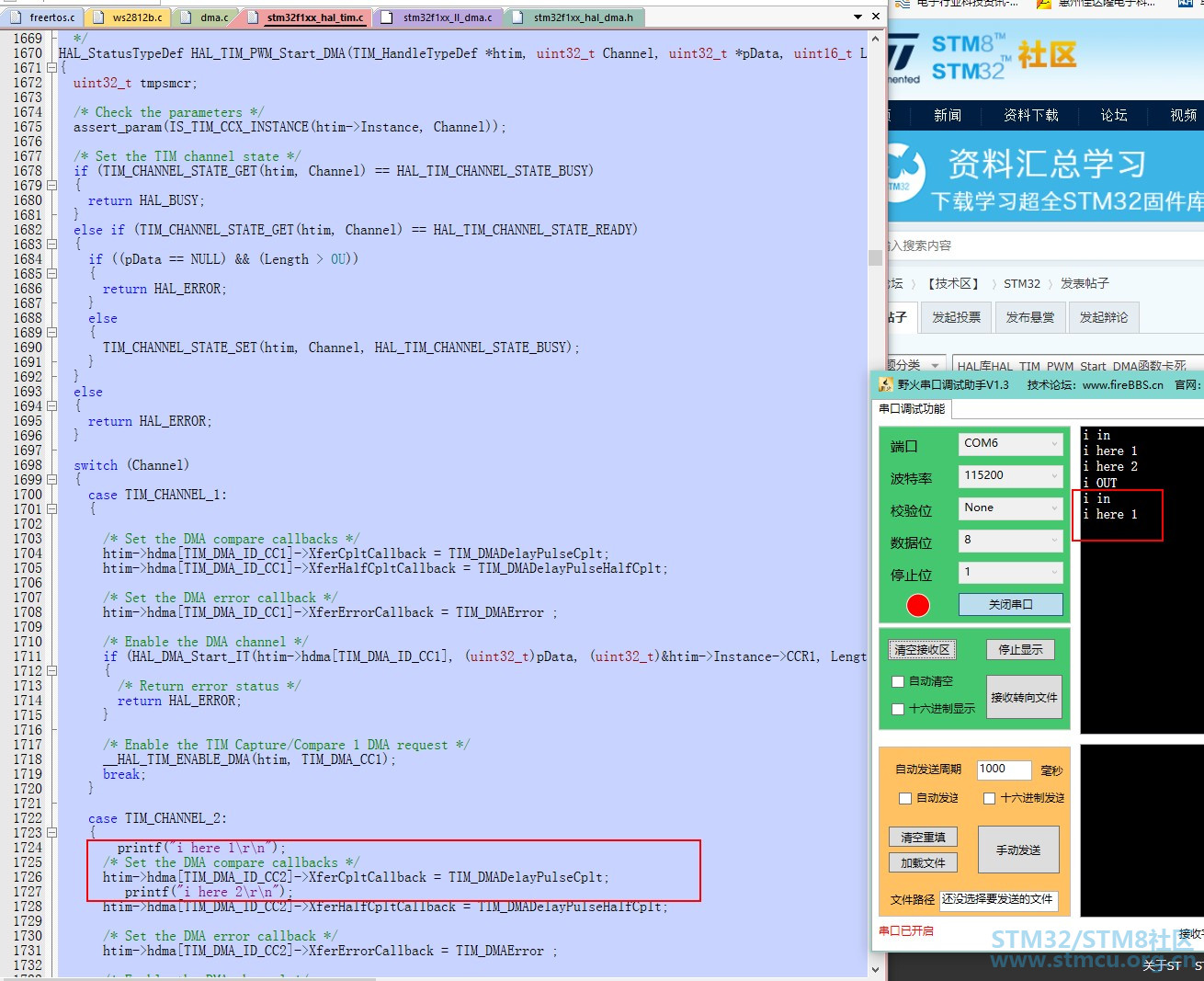Open the 惠州佳达隆电子科 browser bookmark
This screenshot has width=1204, height=981.
click(x=1097, y=4)
